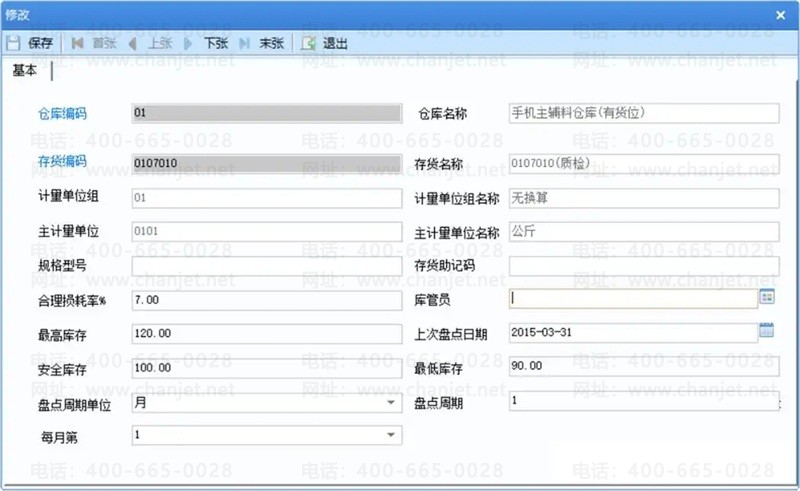
Task: Click the 最高库存 field 120.00
Action: coord(267,334)
